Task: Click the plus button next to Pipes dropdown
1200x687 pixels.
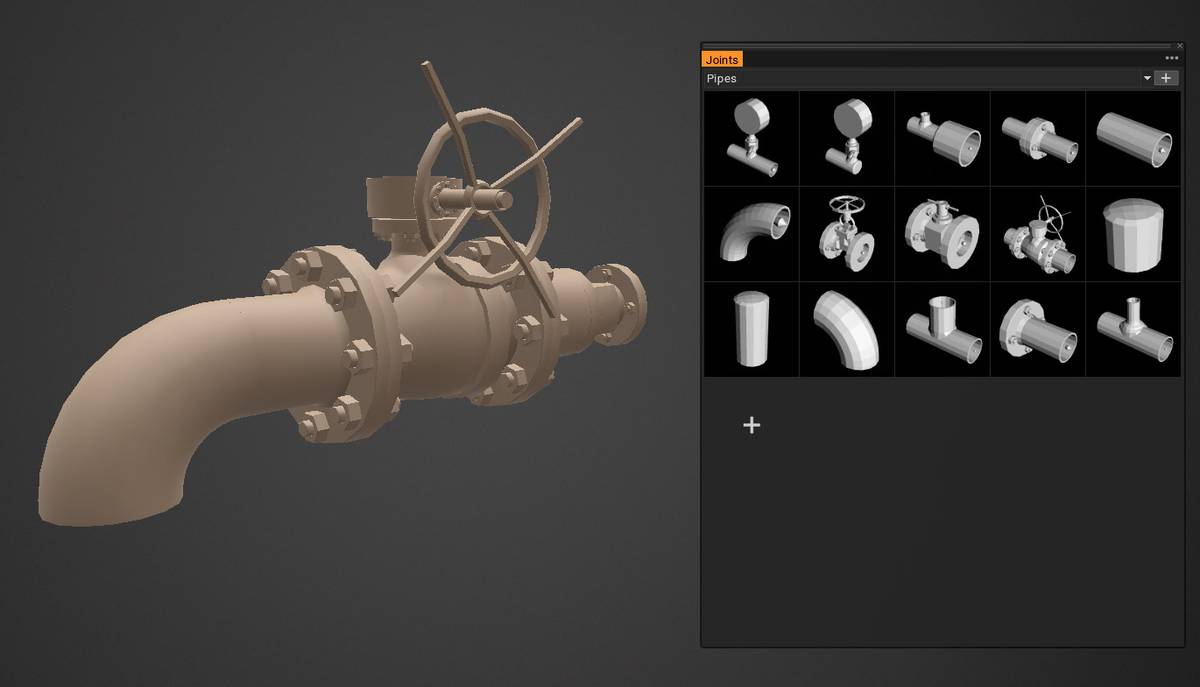Action: point(1166,78)
